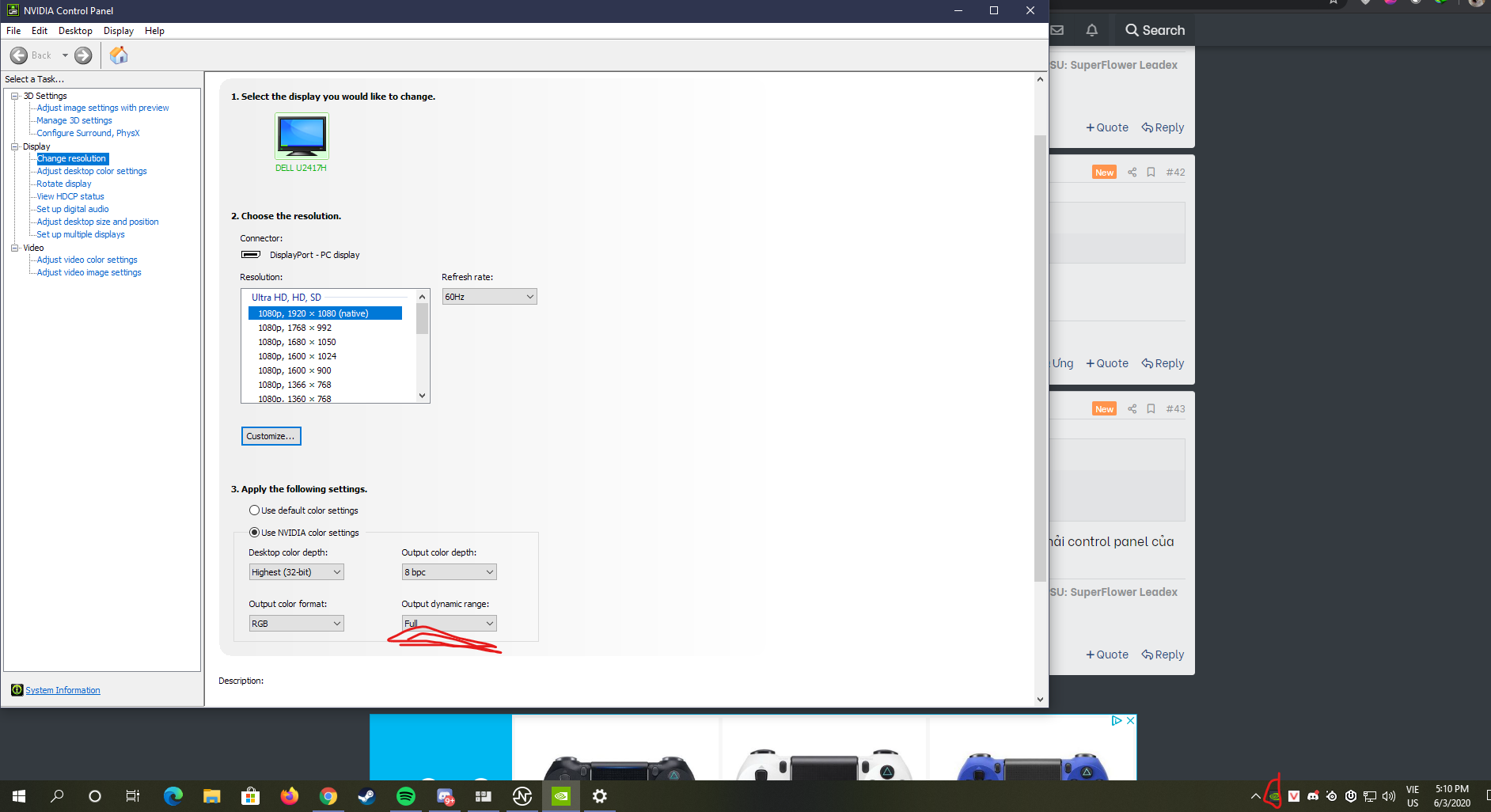This screenshot has height=812, width=1491.
Task: Click the Discord tray icon
Action: (1313, 796)
